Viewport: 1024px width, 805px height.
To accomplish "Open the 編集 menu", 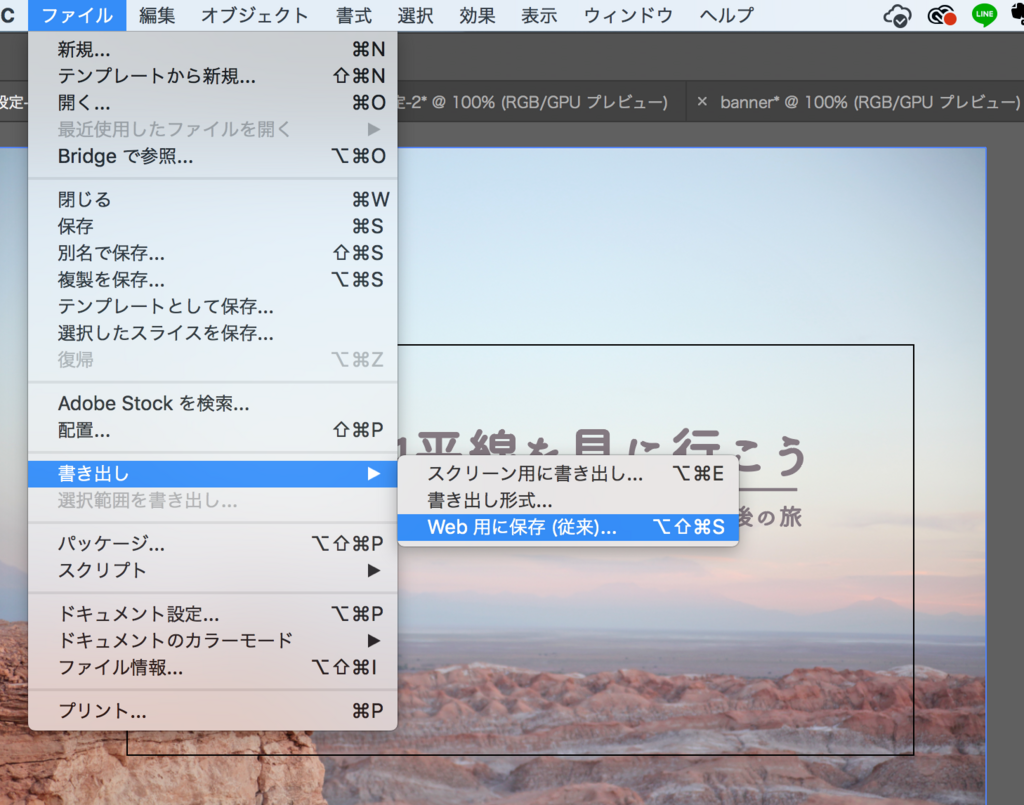I will (x=157, y=15).
